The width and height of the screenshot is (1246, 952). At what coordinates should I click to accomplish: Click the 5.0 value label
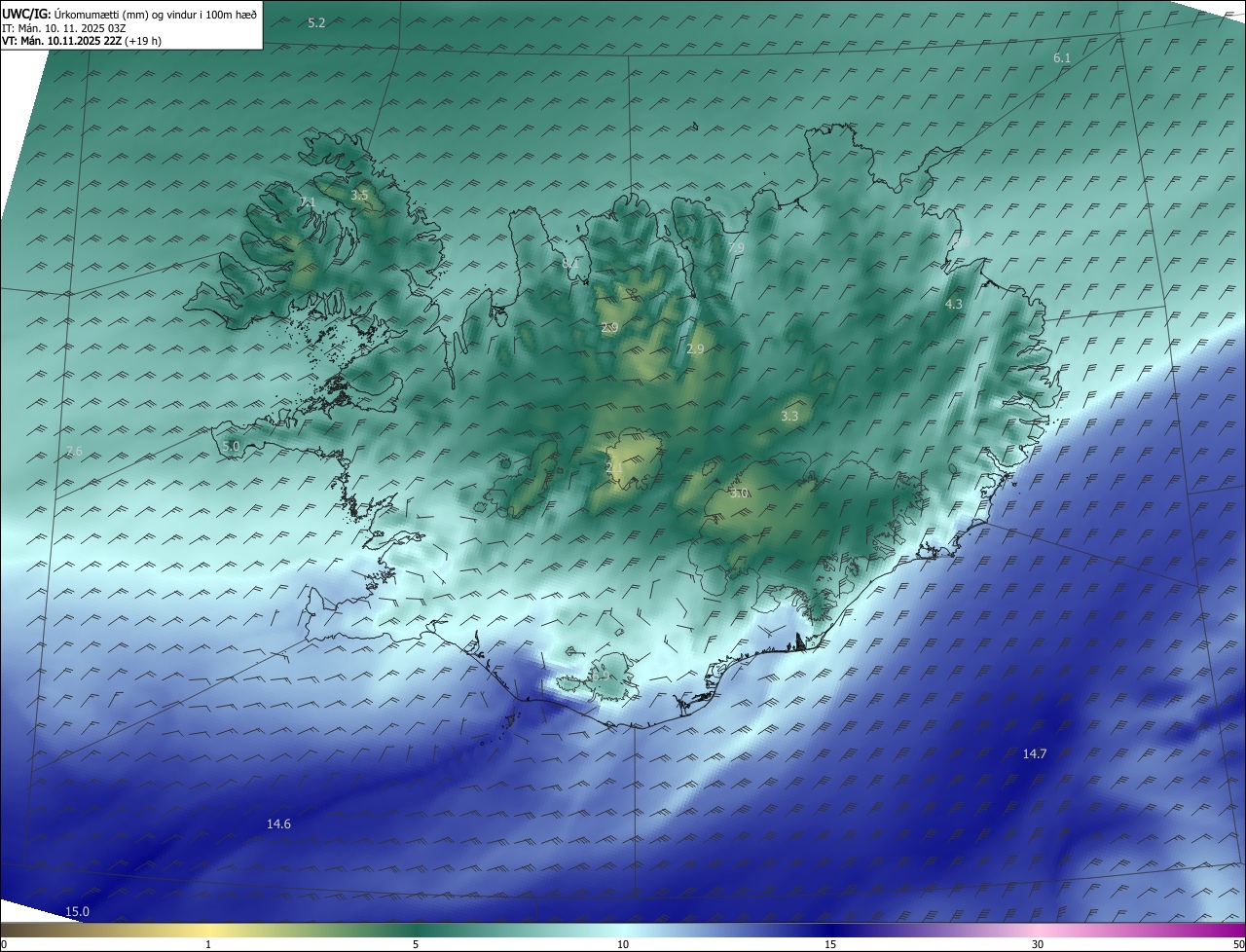pyautogui.click(x=231, y=447)
